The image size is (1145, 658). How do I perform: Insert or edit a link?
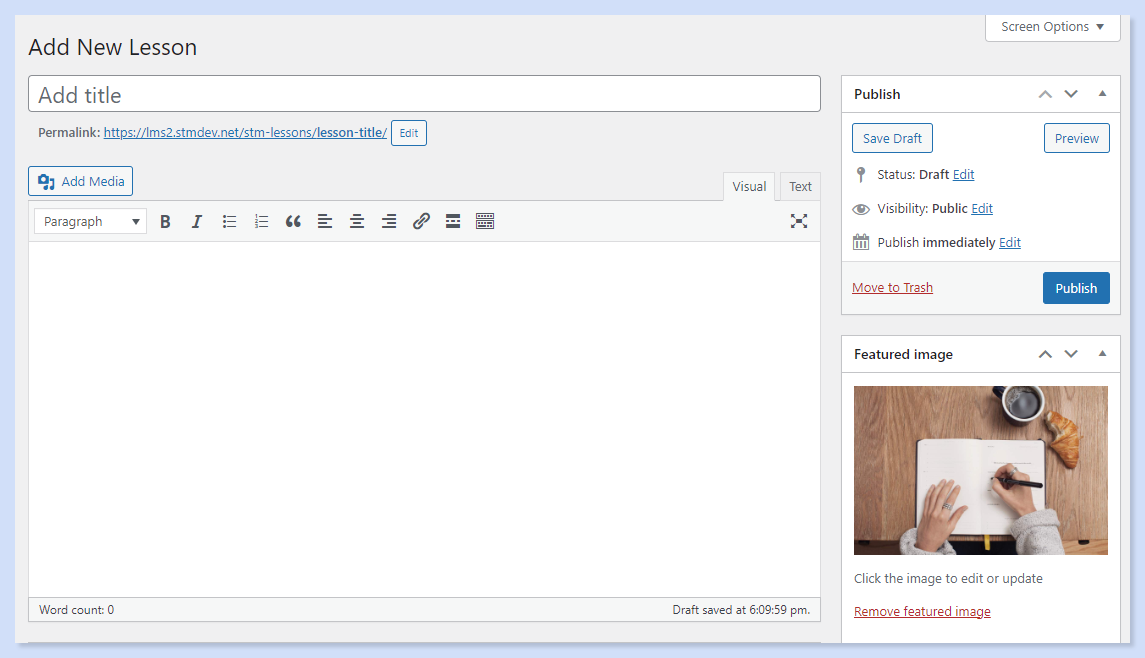(x=421, y=221)
